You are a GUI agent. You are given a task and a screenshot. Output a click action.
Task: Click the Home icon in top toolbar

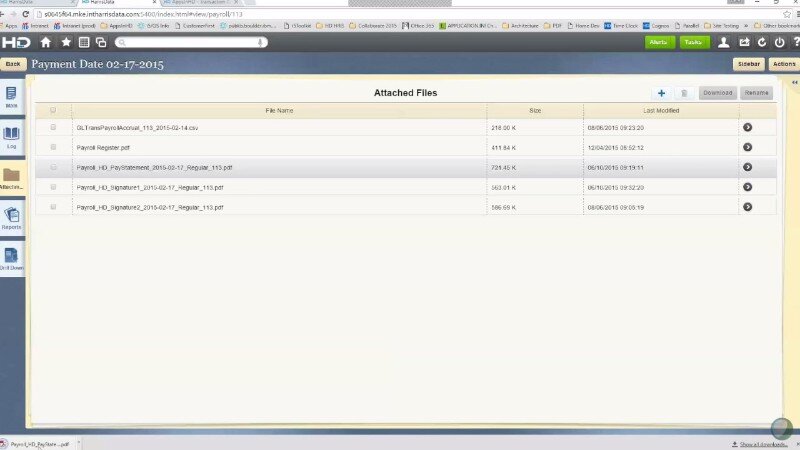point(46,42)
